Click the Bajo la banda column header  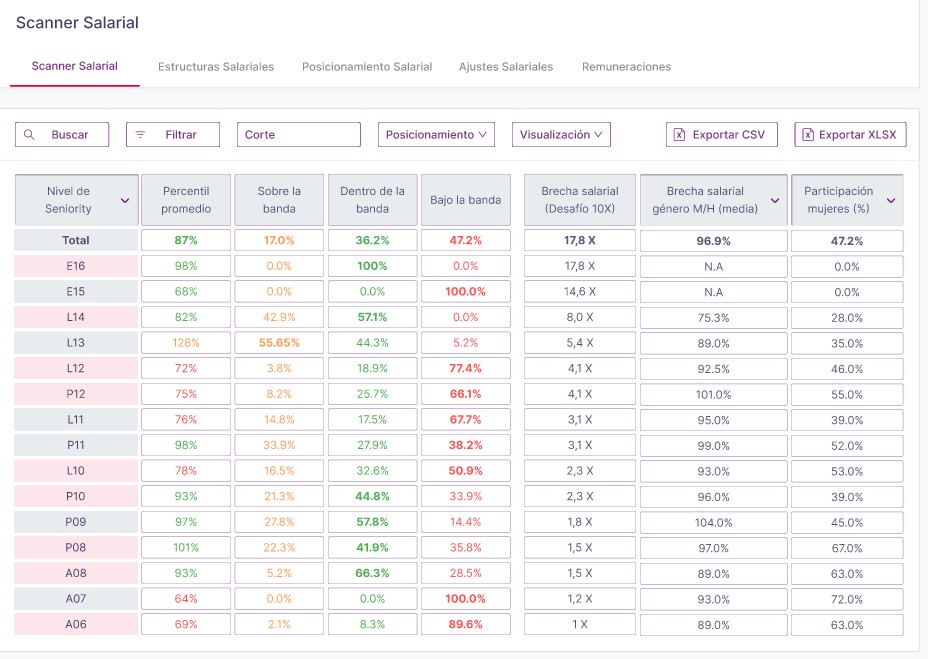coord(465,200)
